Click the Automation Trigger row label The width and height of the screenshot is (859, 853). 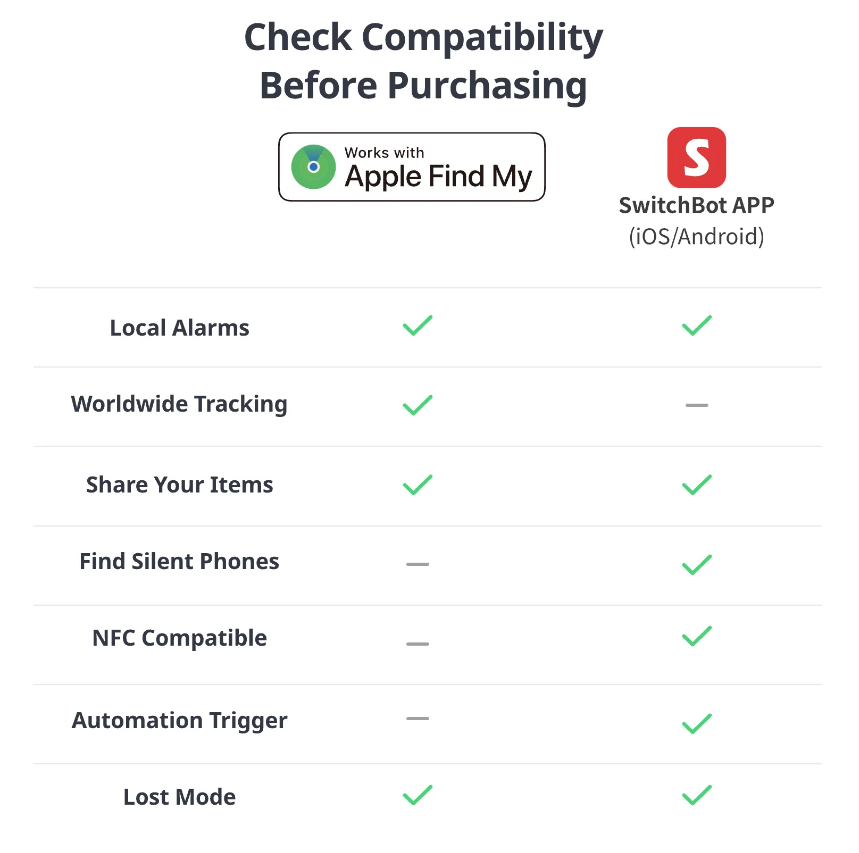[179, 720]
